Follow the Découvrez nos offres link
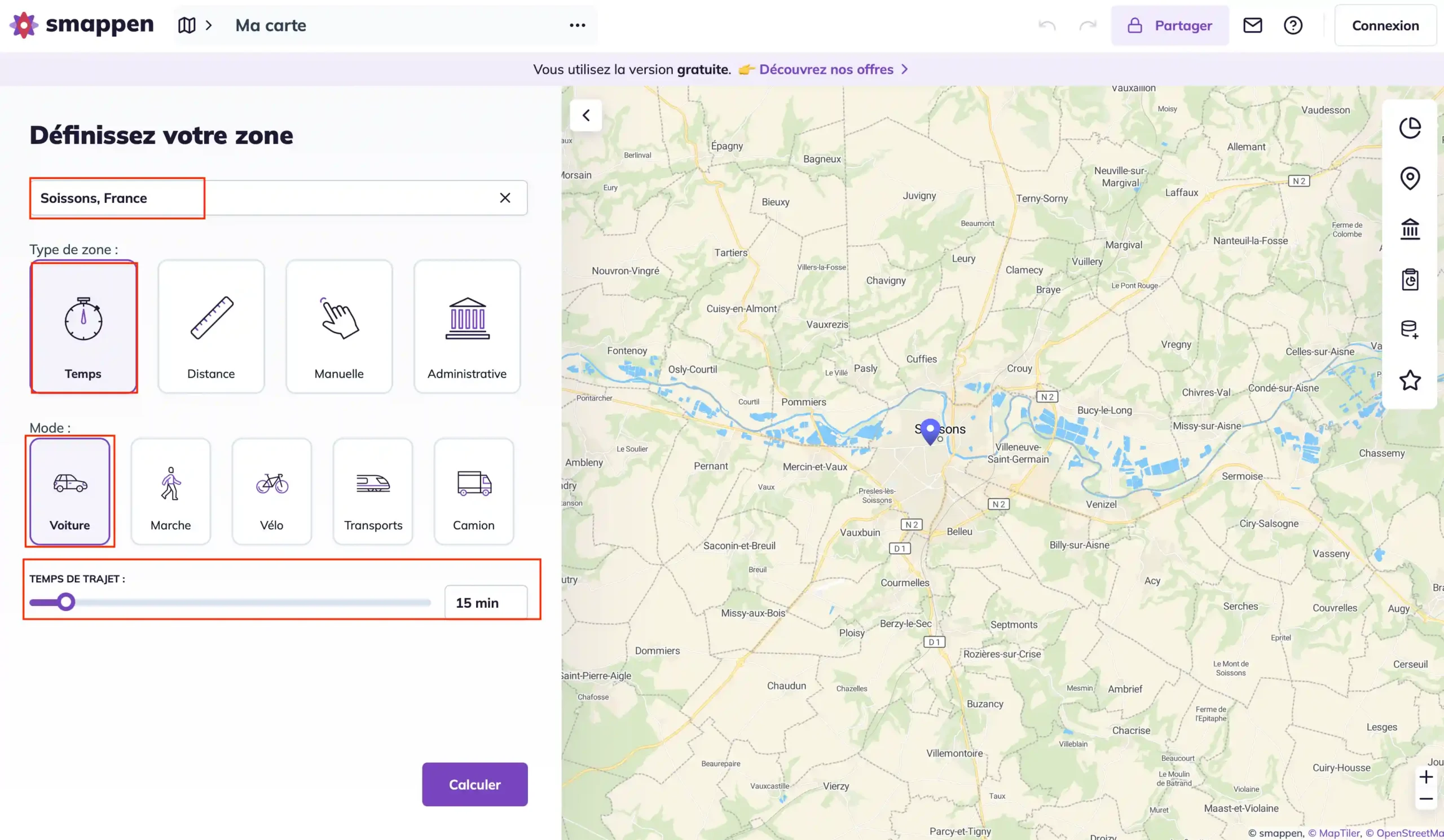The width and height of the screenshot is (1444, 840). click(x=826, y=69)
